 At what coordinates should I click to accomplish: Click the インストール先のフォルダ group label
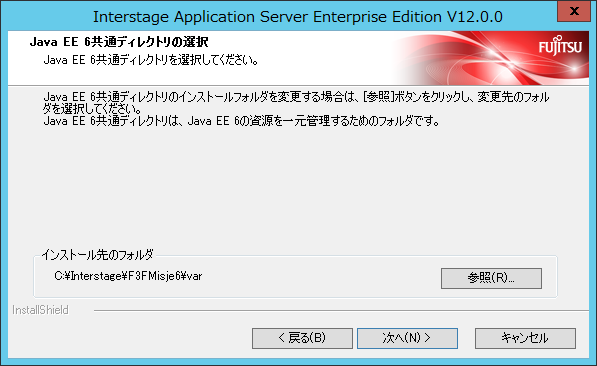point(97,254)
